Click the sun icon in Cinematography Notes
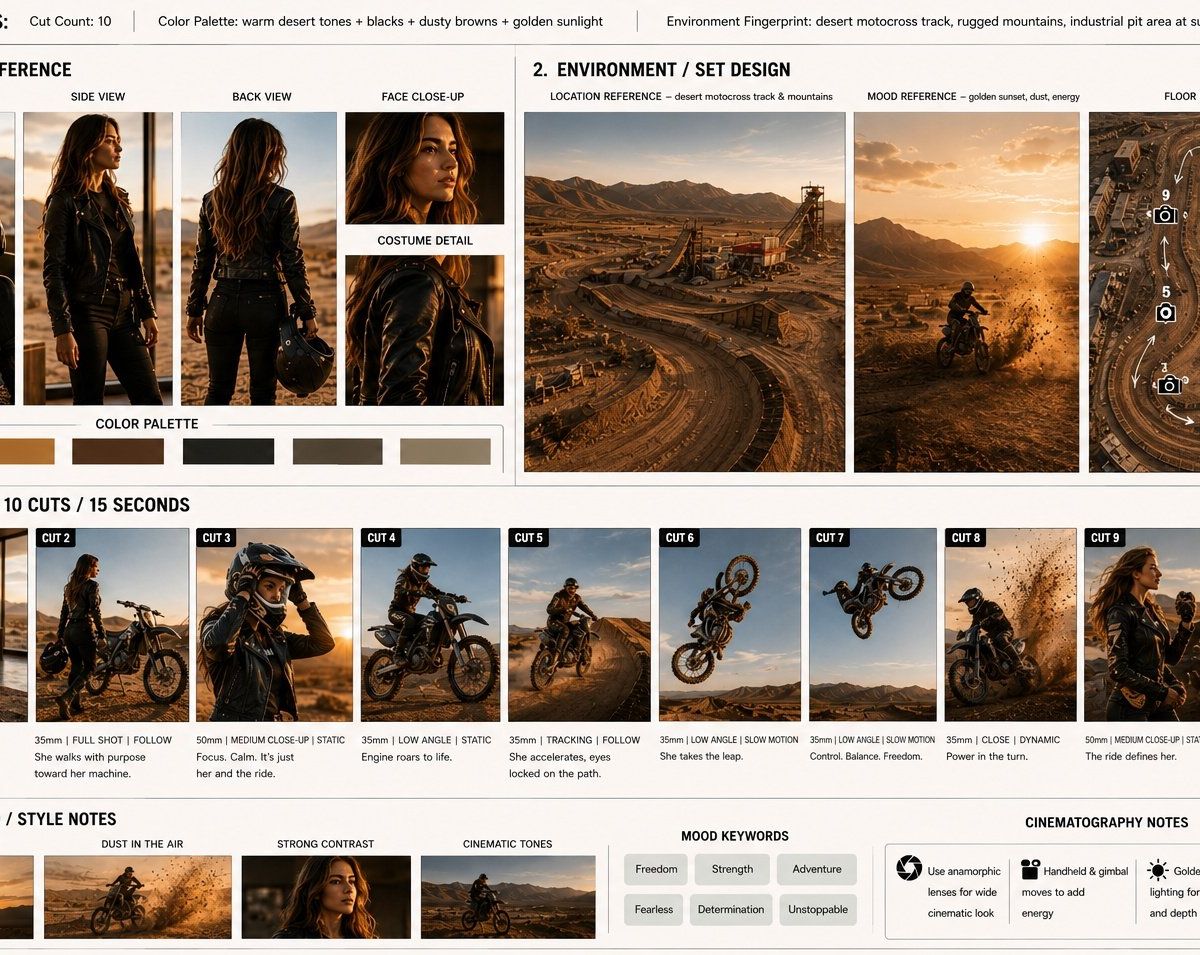This screenshot has width=1200, height=955. (x=1158, y=869)
